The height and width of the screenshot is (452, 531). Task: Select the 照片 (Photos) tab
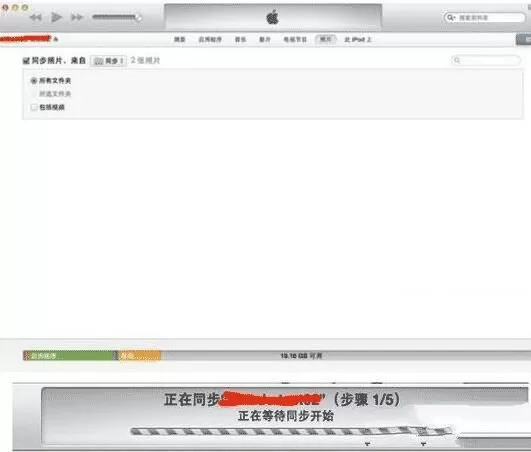coord(325,39)
